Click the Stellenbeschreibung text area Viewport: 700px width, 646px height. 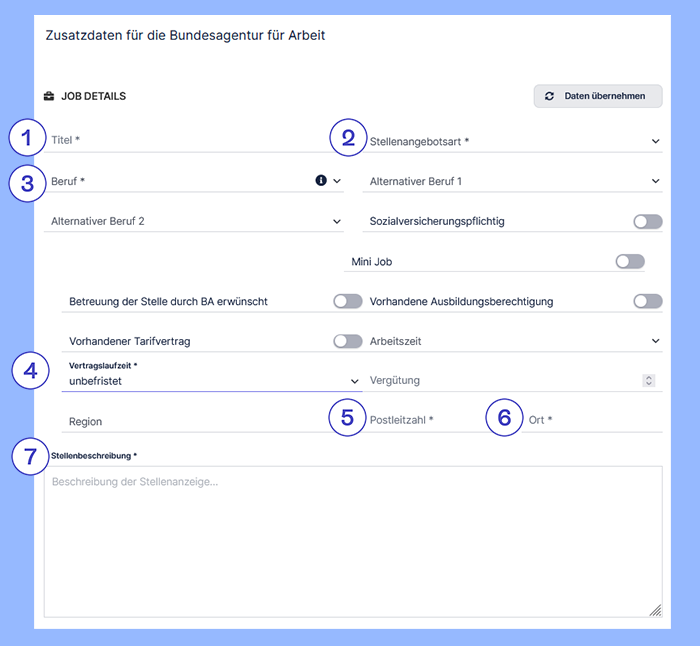point(352,540)
